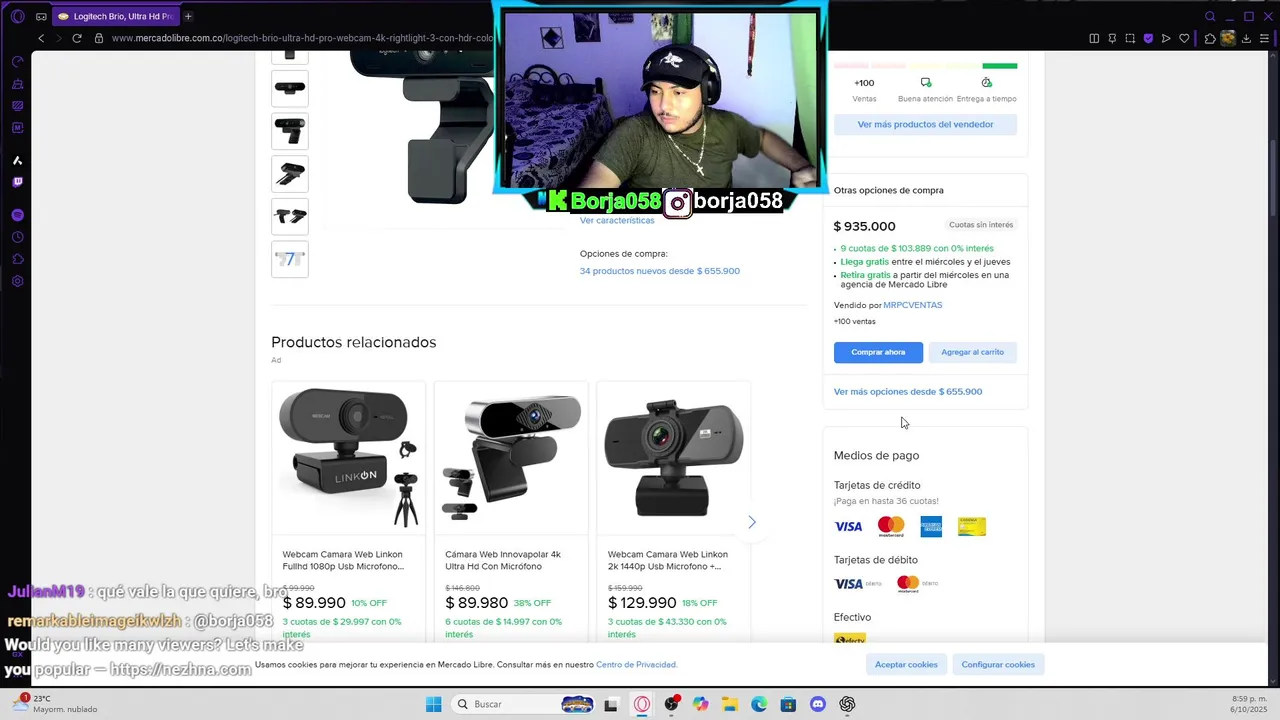Go back to previous page
1280x720 pixels.
pos(41,38)
